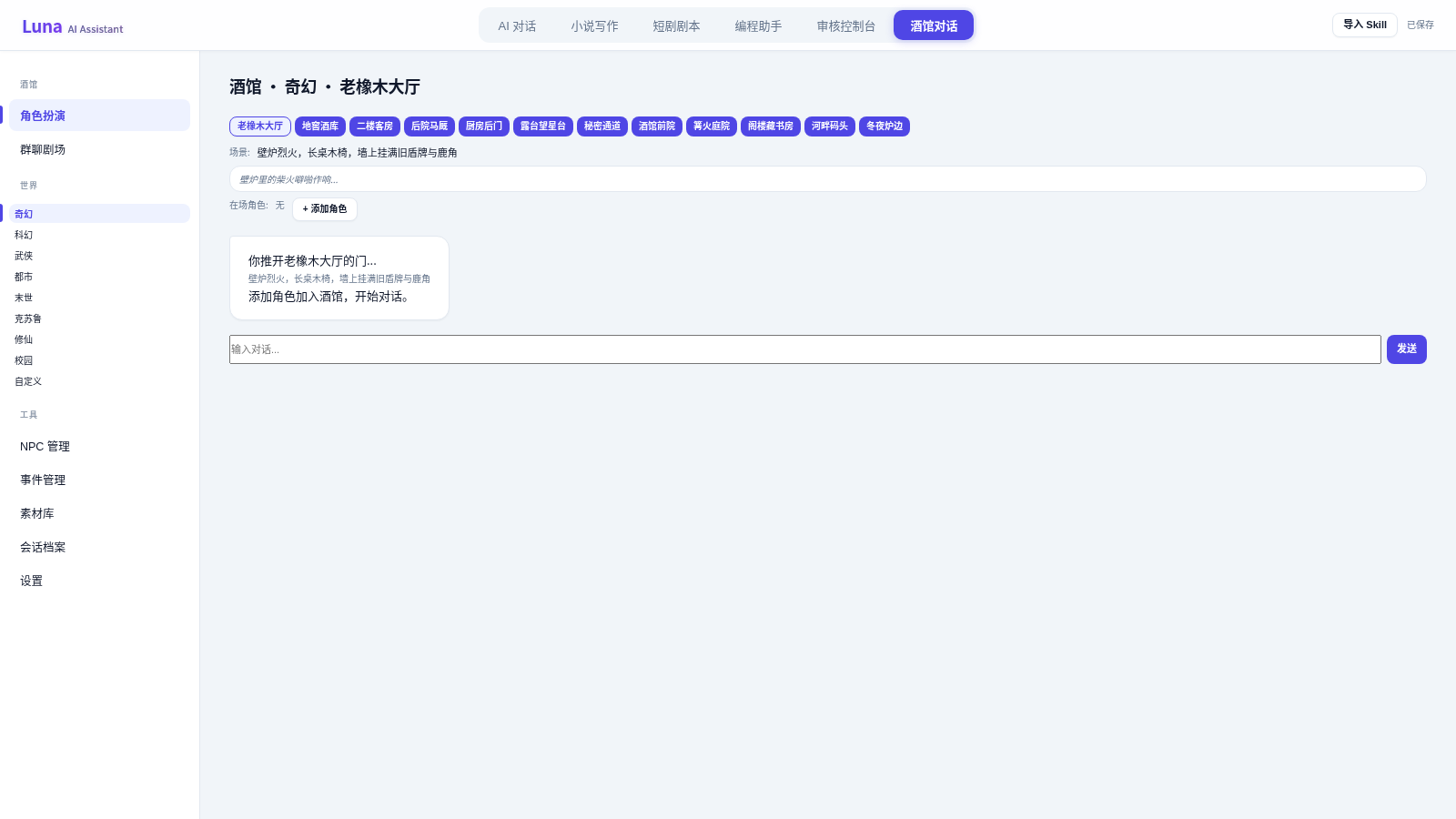Image resolution: width=1456 pixels, height=819 pixels.
Task: Switch scene to 露台望星台
Action: pos(543,126)
